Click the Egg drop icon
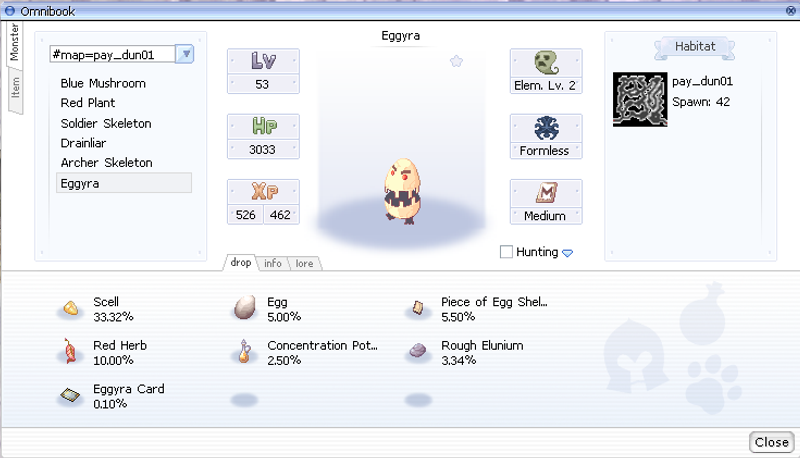Viewport: 800px width, 458px height. tap(244, 308)
